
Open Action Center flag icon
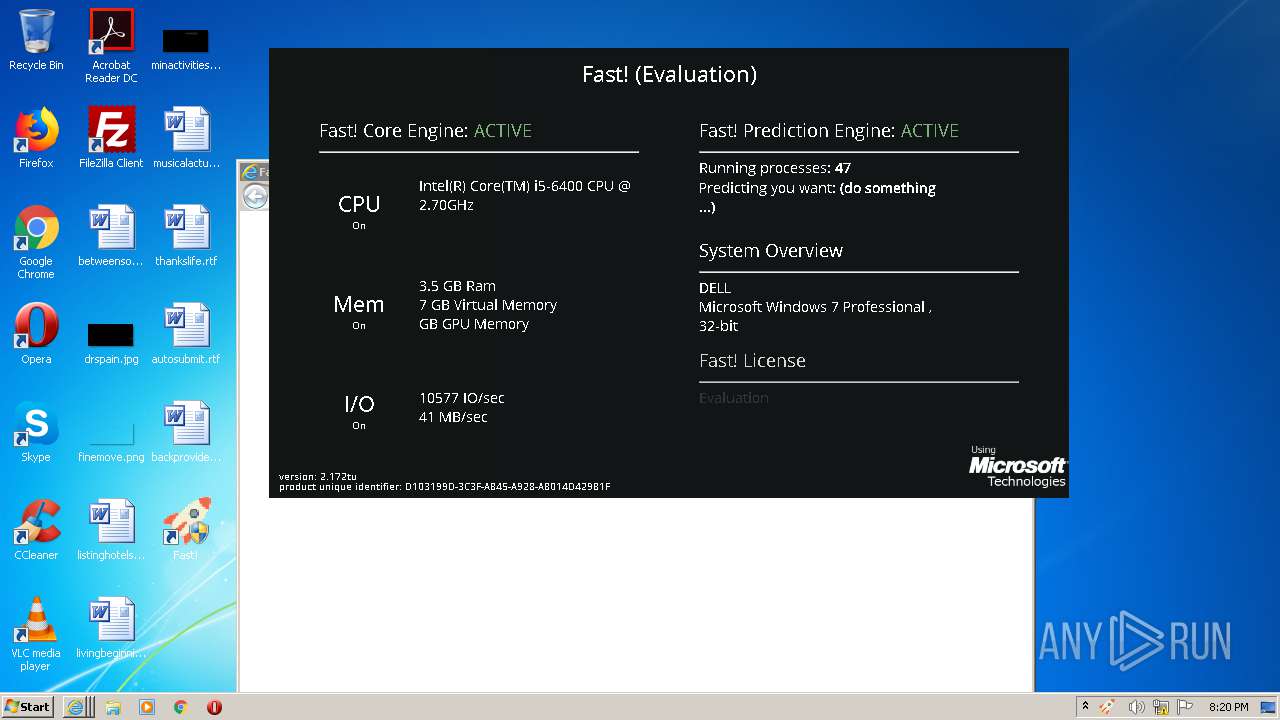point(1185,707)
